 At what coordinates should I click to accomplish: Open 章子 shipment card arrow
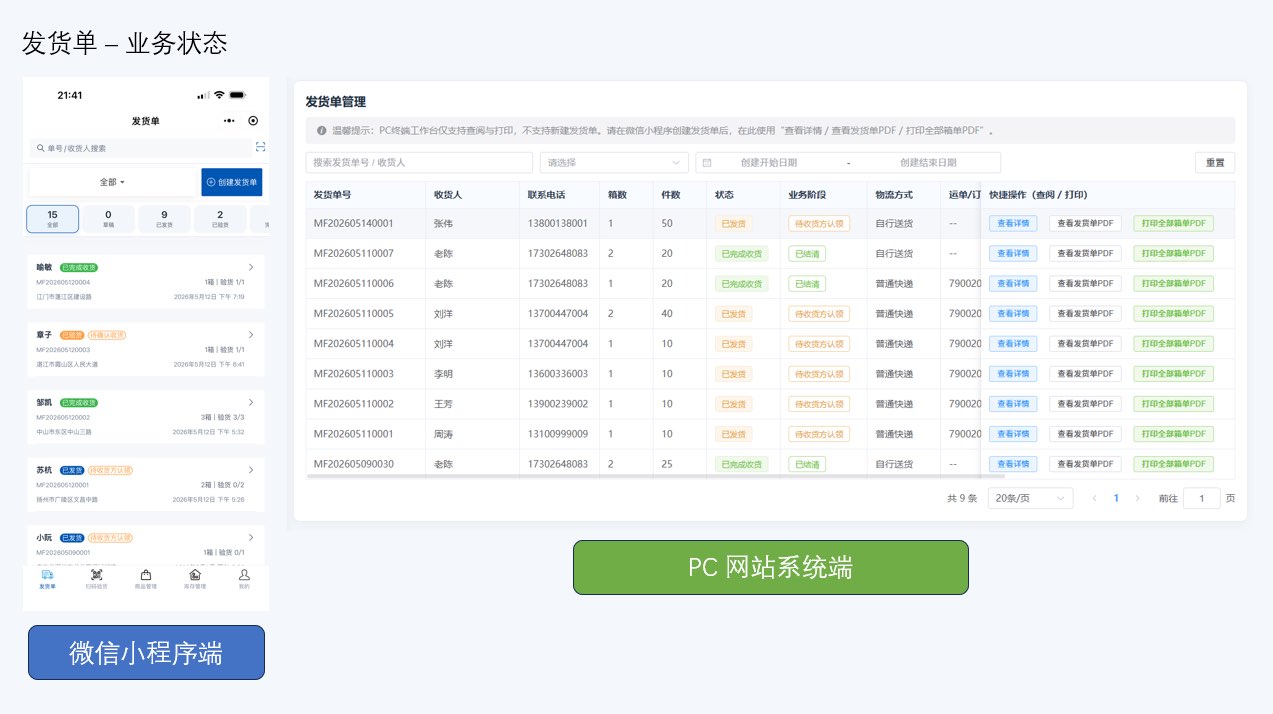click(251, 335)
